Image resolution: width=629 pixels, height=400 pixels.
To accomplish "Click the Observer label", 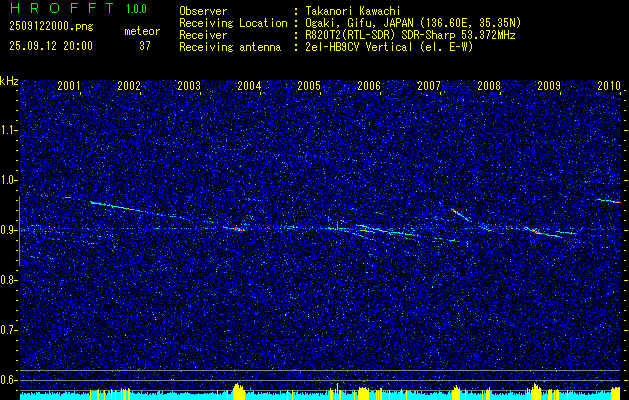I will [203, 11].
